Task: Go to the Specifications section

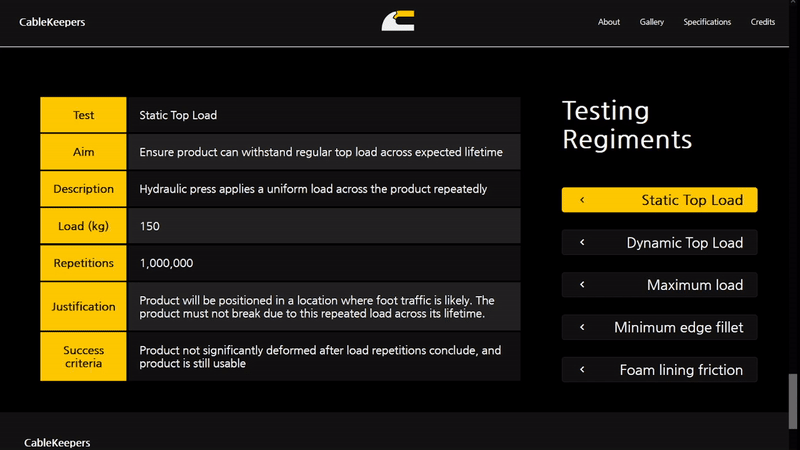Action: click(707, 22)
